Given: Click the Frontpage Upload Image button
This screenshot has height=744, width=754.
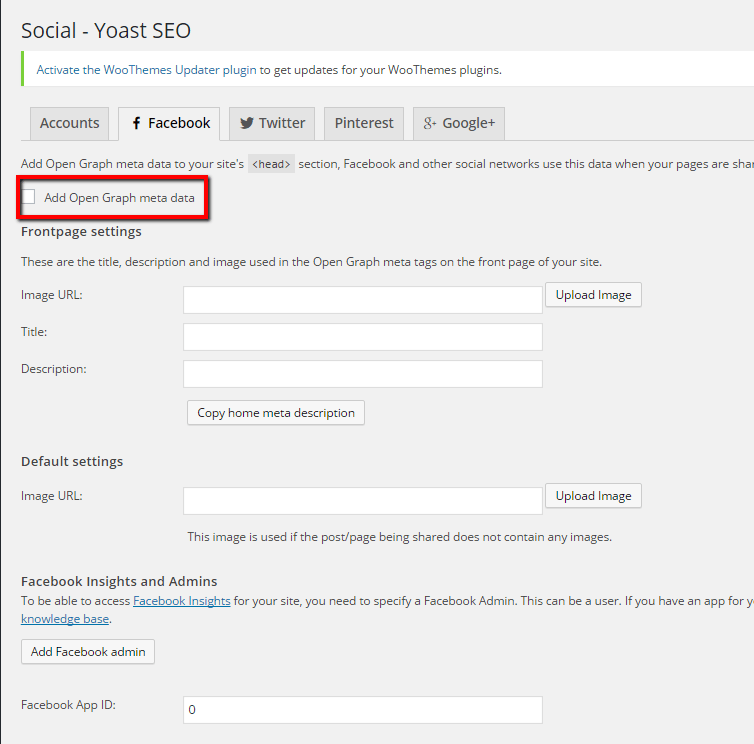Looking at the screenshot, I should click(593, 295).
